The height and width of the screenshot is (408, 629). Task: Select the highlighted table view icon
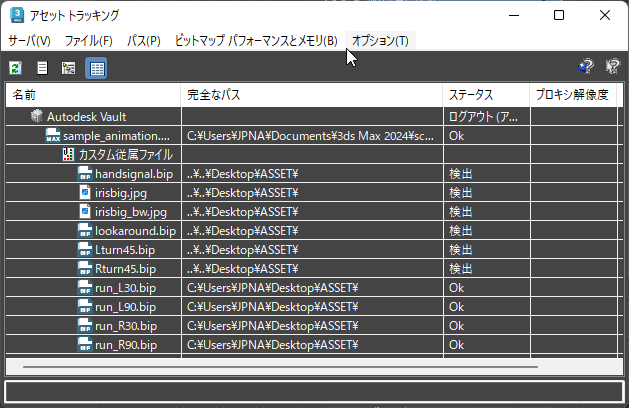[x=96, y=68]
